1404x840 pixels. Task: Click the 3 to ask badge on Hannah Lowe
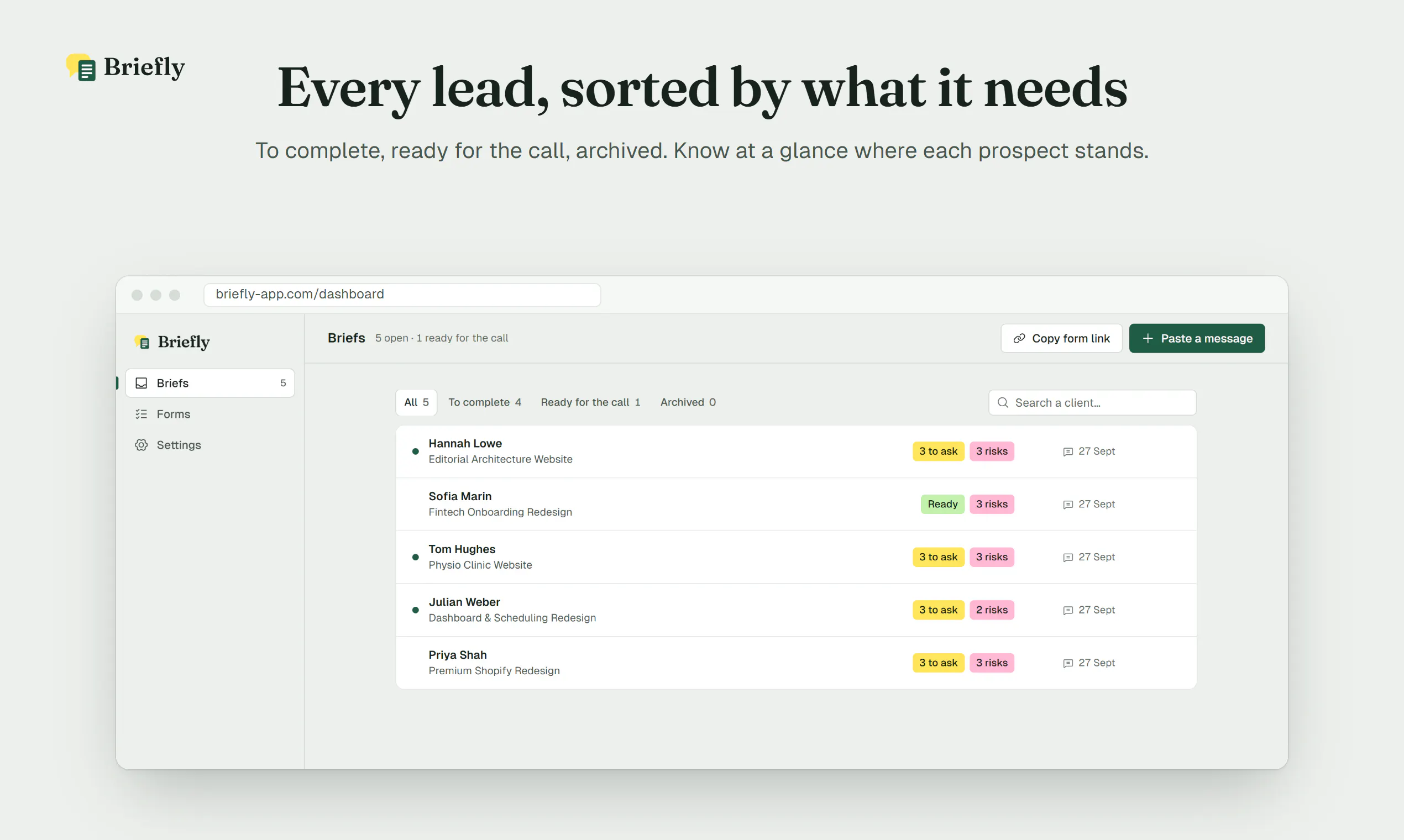(x=938, y=452)
